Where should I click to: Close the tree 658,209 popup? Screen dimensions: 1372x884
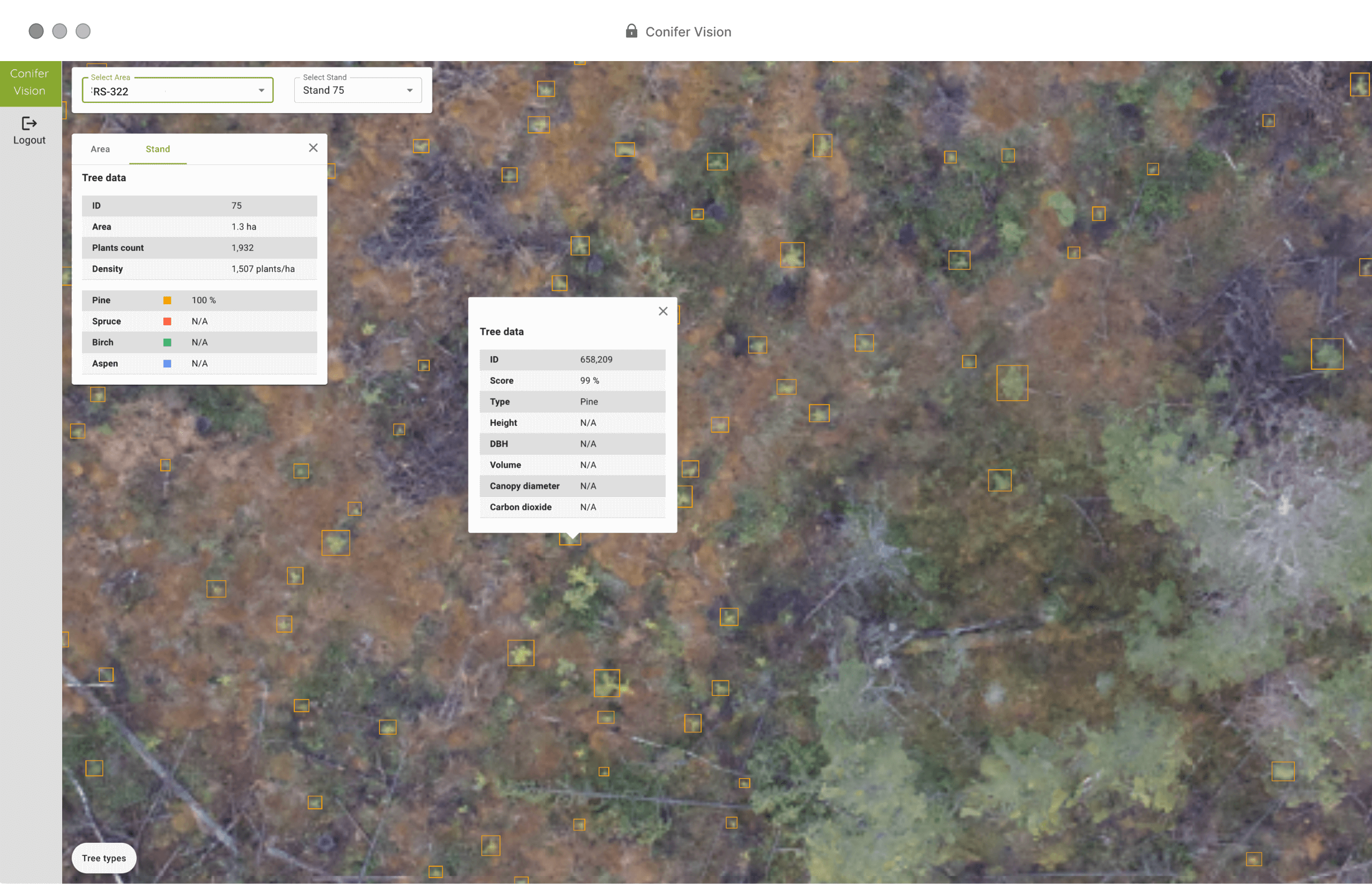click(x=662, y=311)
